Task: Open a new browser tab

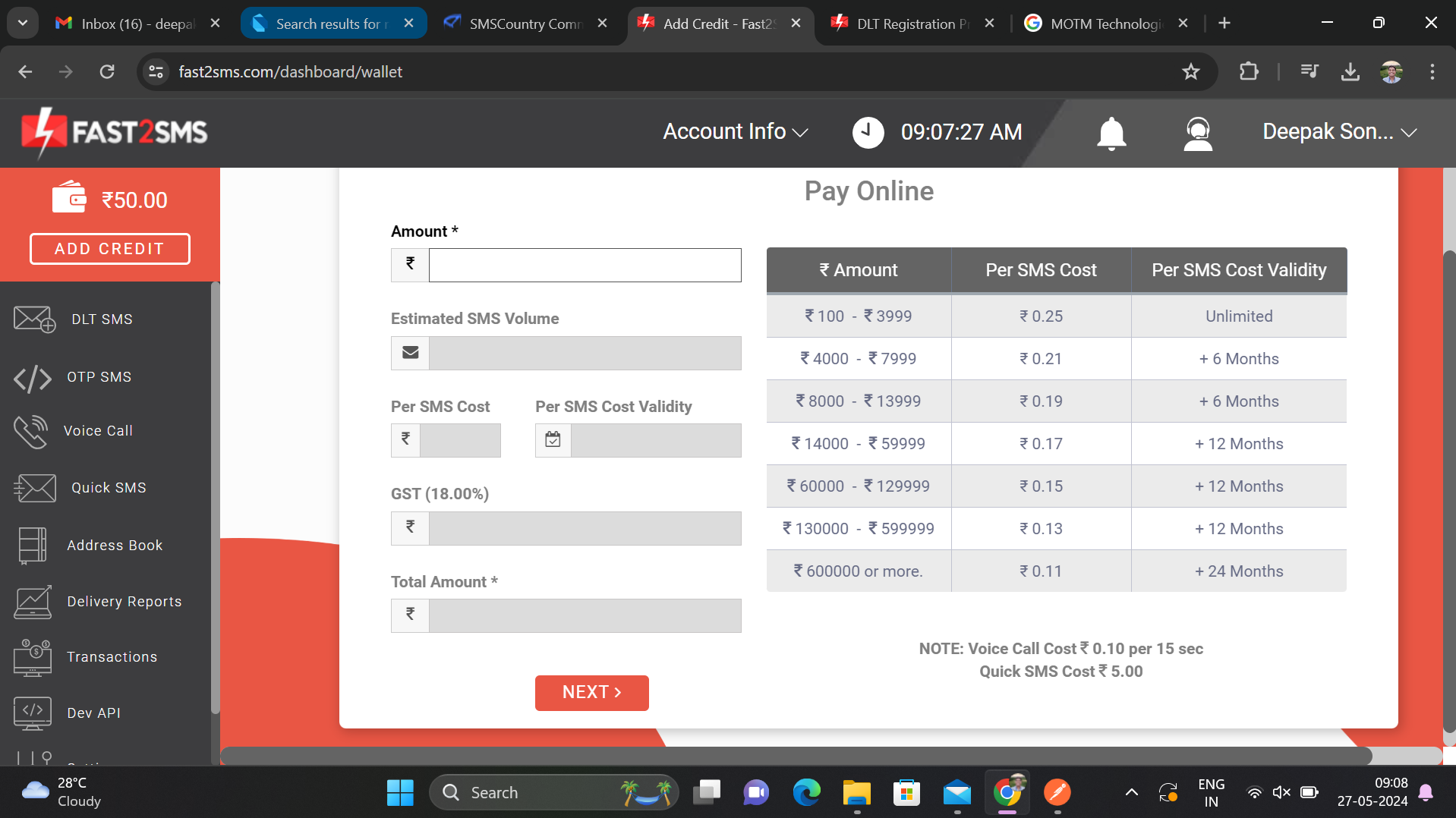Action: [x=1224, y=24]
